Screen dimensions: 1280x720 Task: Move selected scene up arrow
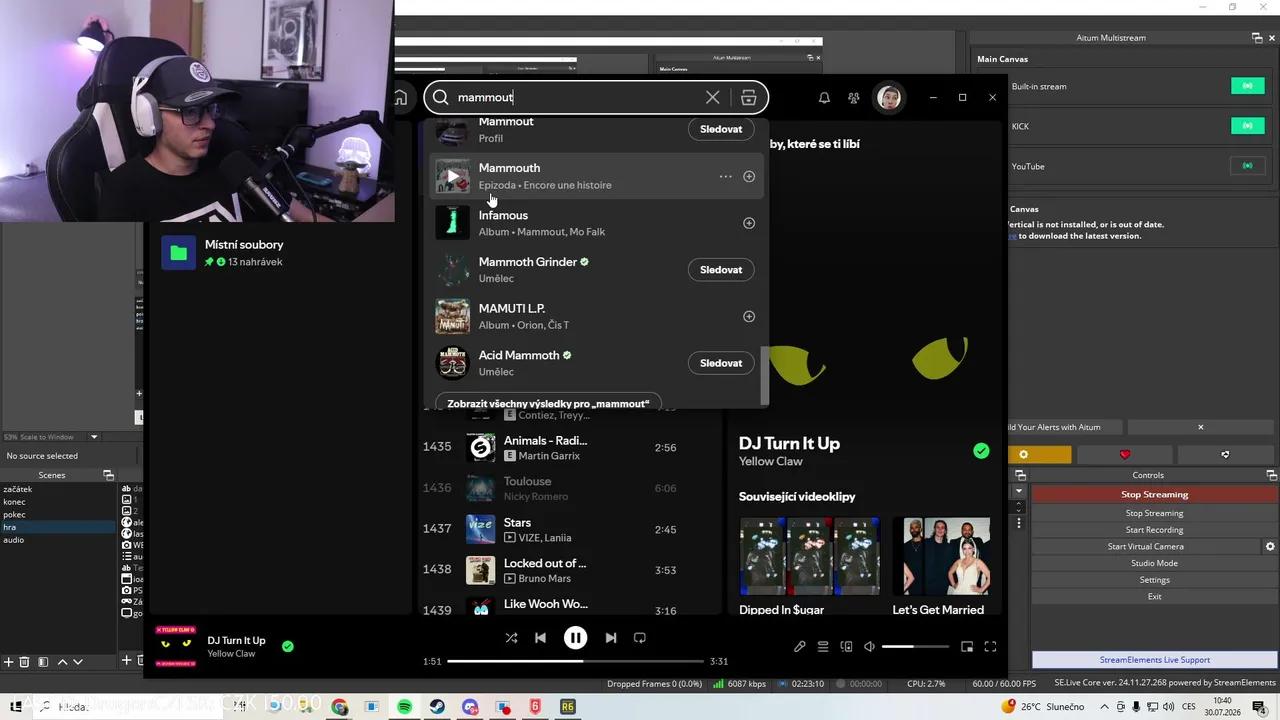[62, 662]
